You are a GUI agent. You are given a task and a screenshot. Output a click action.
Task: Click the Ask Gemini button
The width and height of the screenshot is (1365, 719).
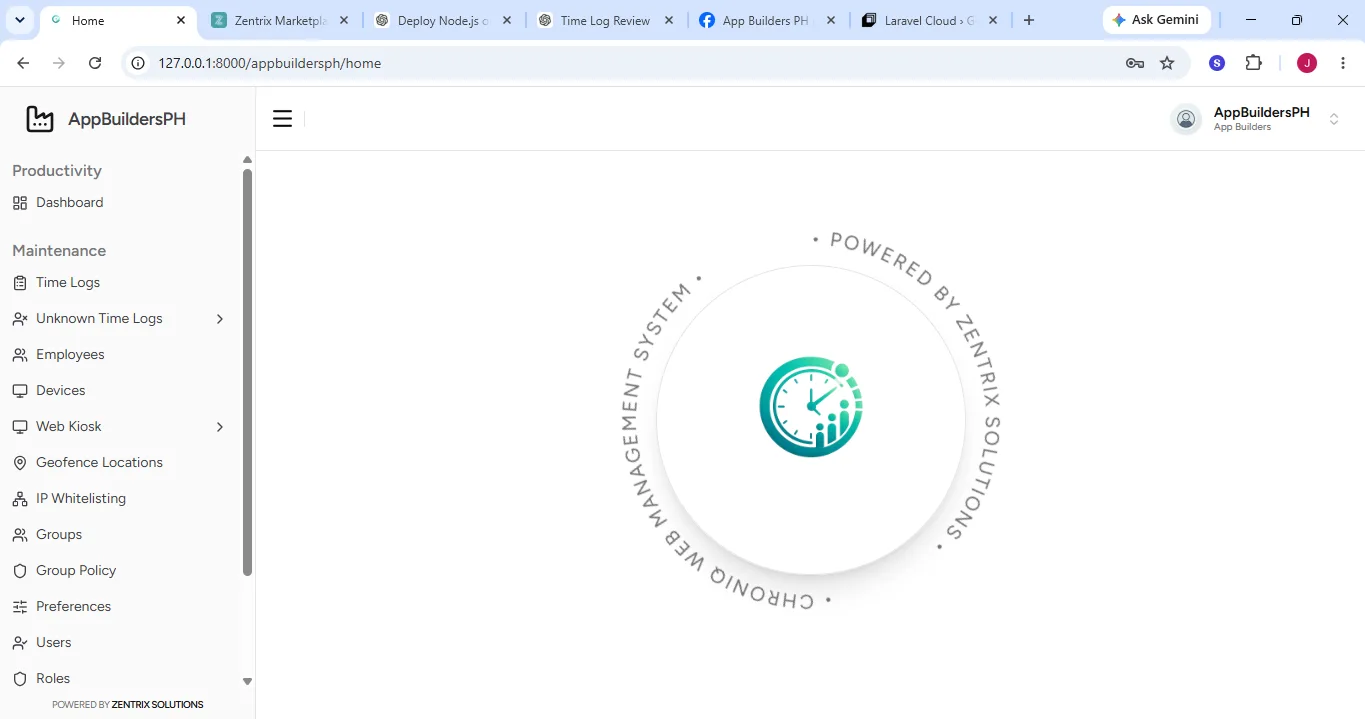pos(1156,20)
